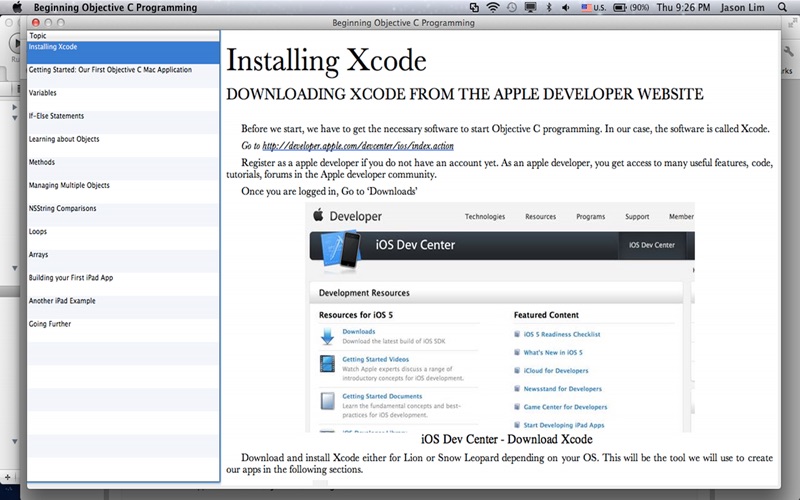Select the Going Further topic
The image size is (800, 500).
(x=123, y=330)
